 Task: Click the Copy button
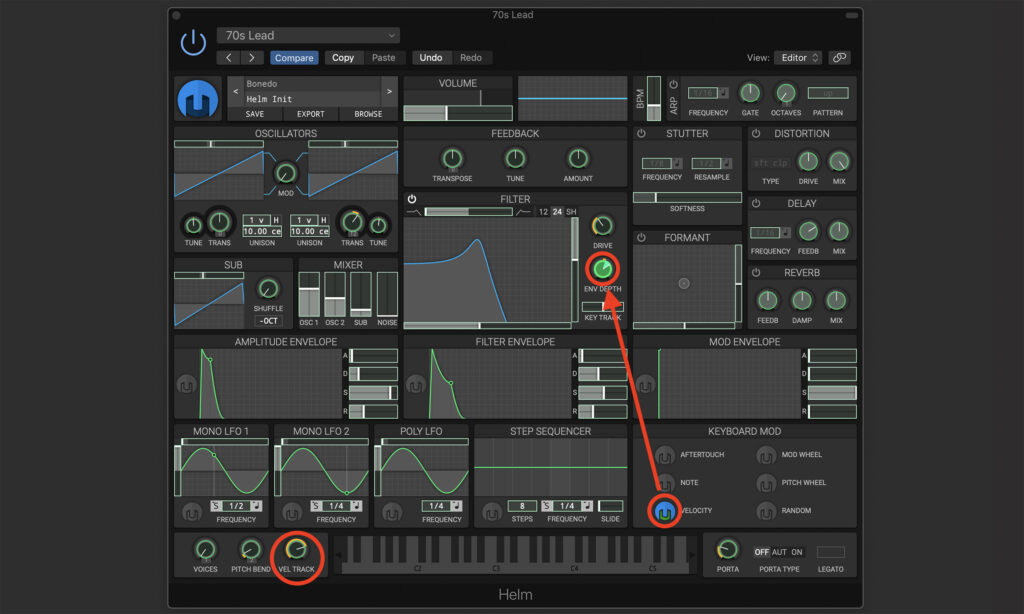pyautogui.click(x=343, y=57)
